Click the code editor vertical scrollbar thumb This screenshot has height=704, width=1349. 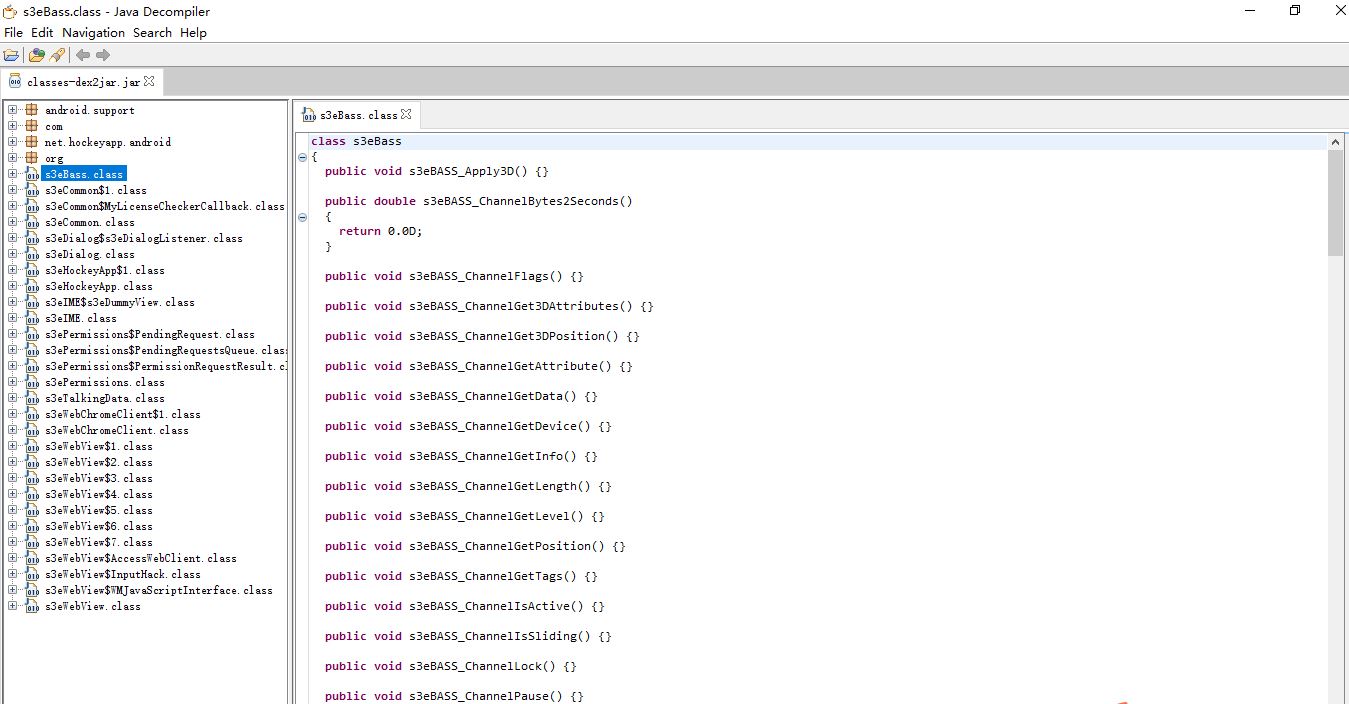click(1335, 202)
